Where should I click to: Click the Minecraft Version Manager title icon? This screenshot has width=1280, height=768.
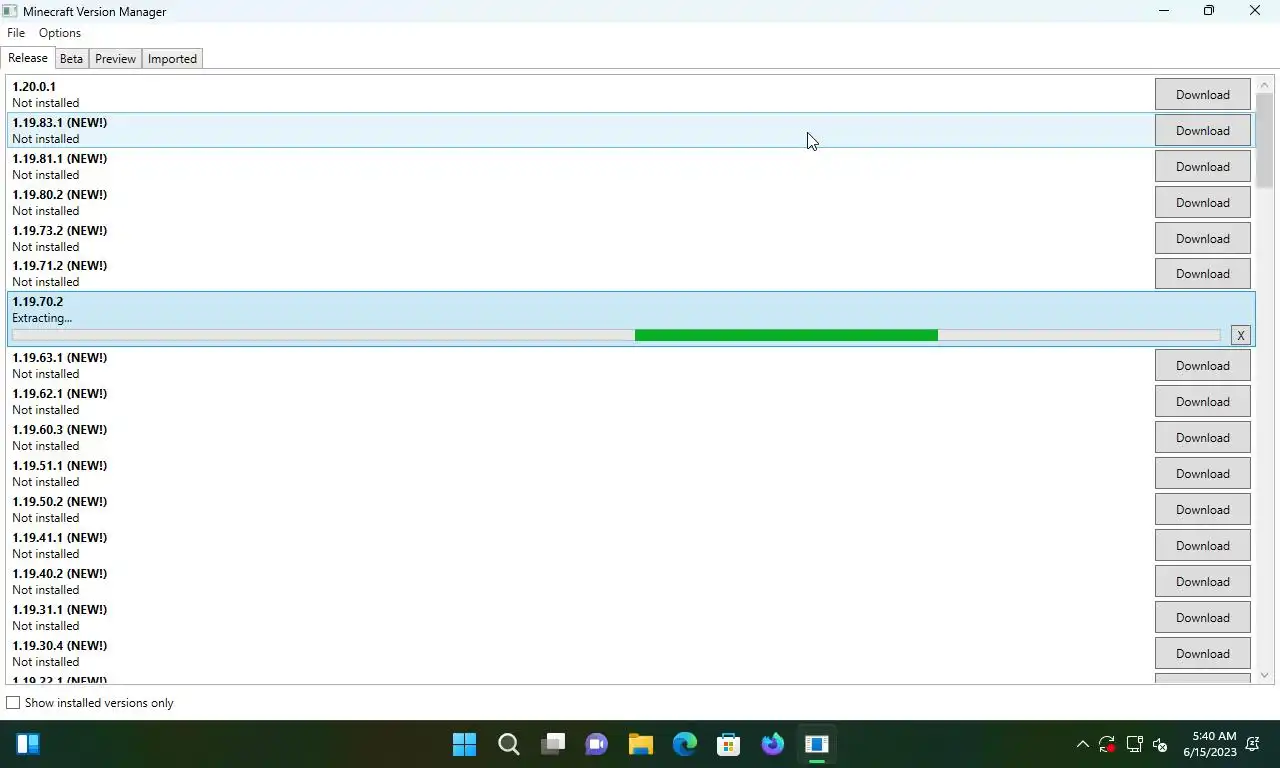click(x=10, y=11)
